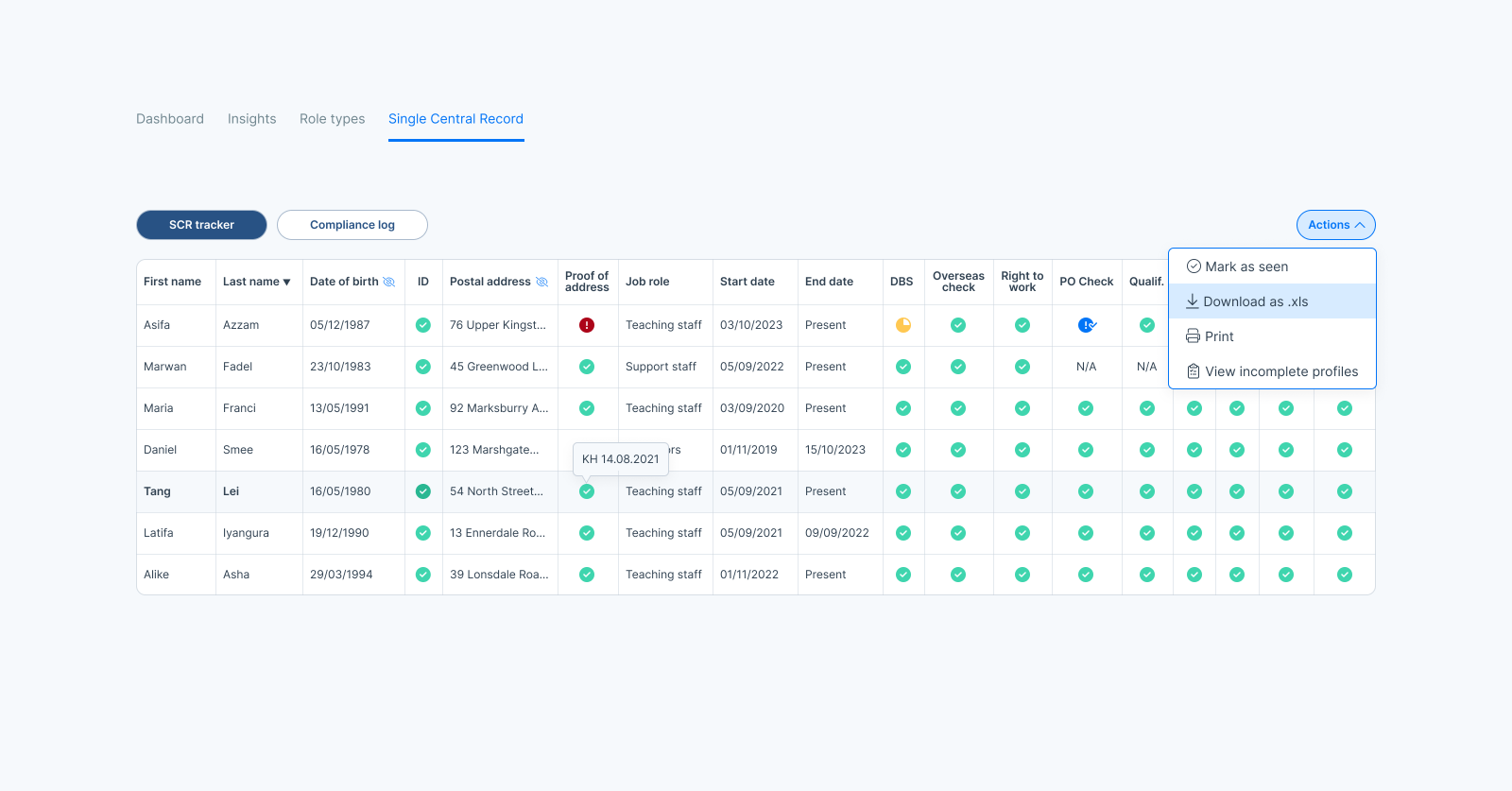Image resolution: width=1512 pixels, height=791 pixels.
Task: Click the SCR tracker button
Action: pos(201,225)
